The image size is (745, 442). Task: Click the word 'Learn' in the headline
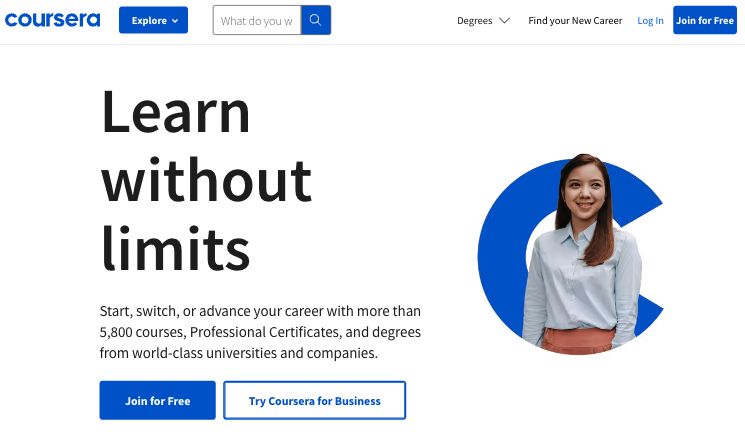tap(175, 112)
